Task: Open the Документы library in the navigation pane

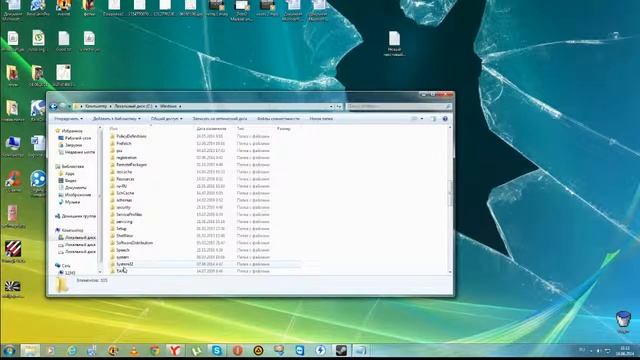Action: 76,188
